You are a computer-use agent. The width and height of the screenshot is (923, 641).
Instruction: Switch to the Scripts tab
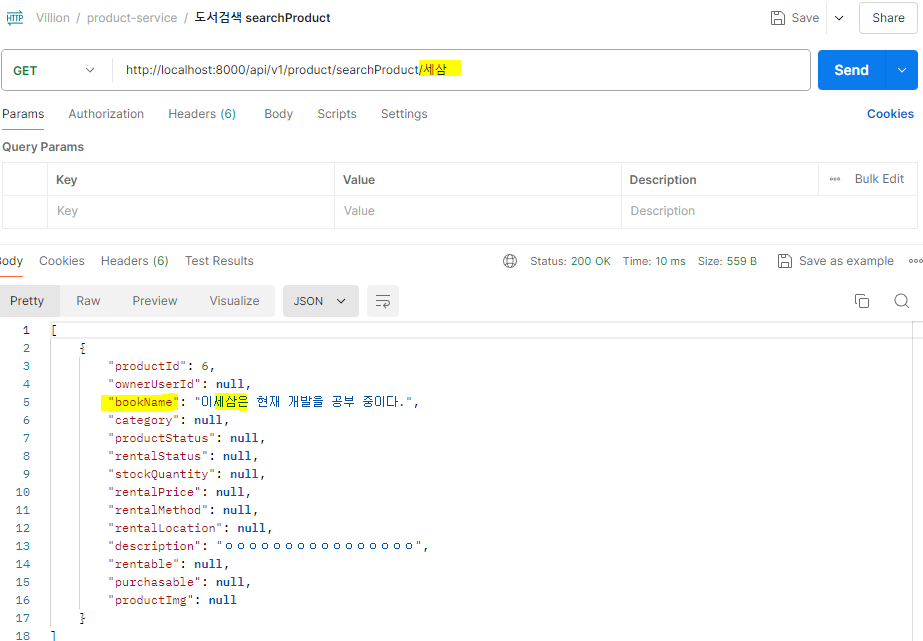pyautogui.click(x=337, y=114)
